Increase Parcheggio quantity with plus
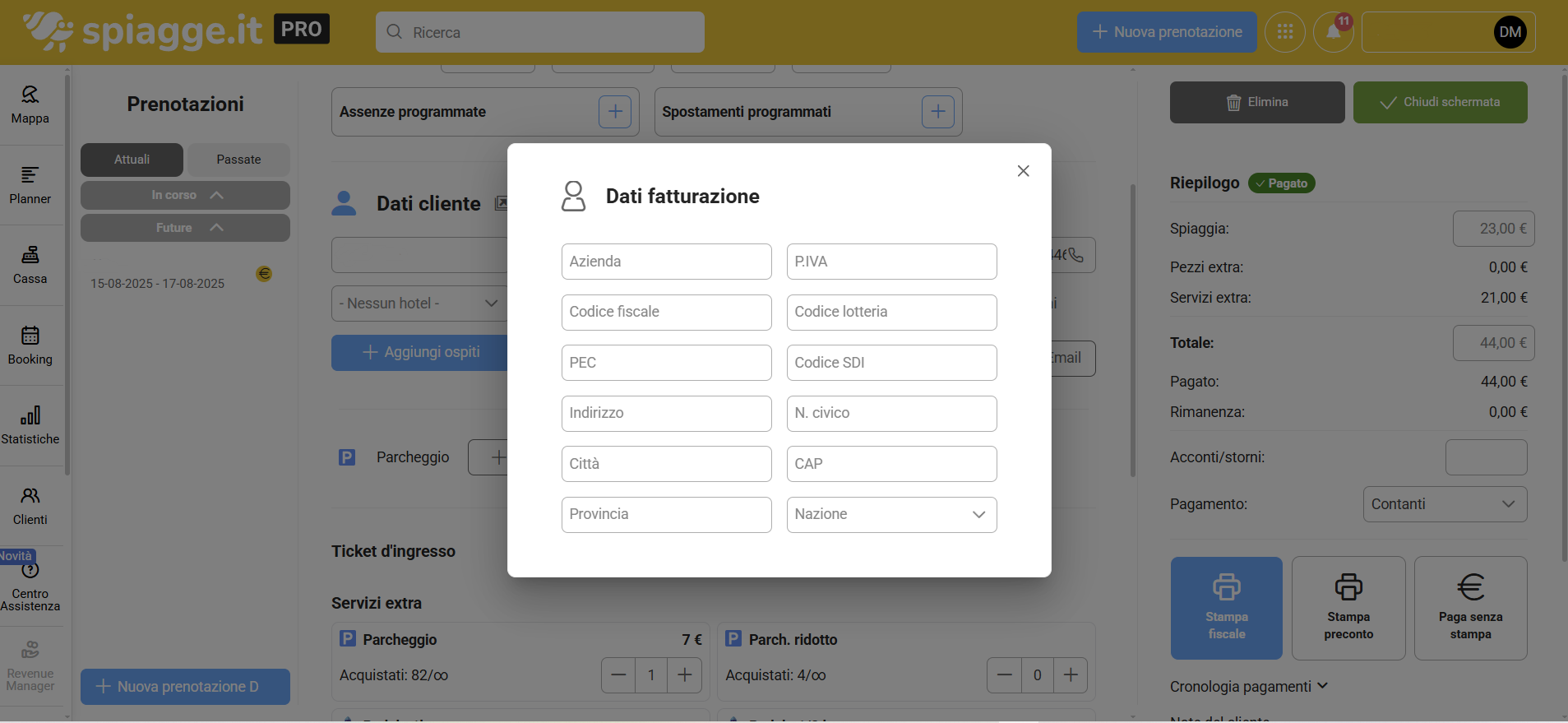Screen dimensions: 1568x723 [x=685, y=675]
